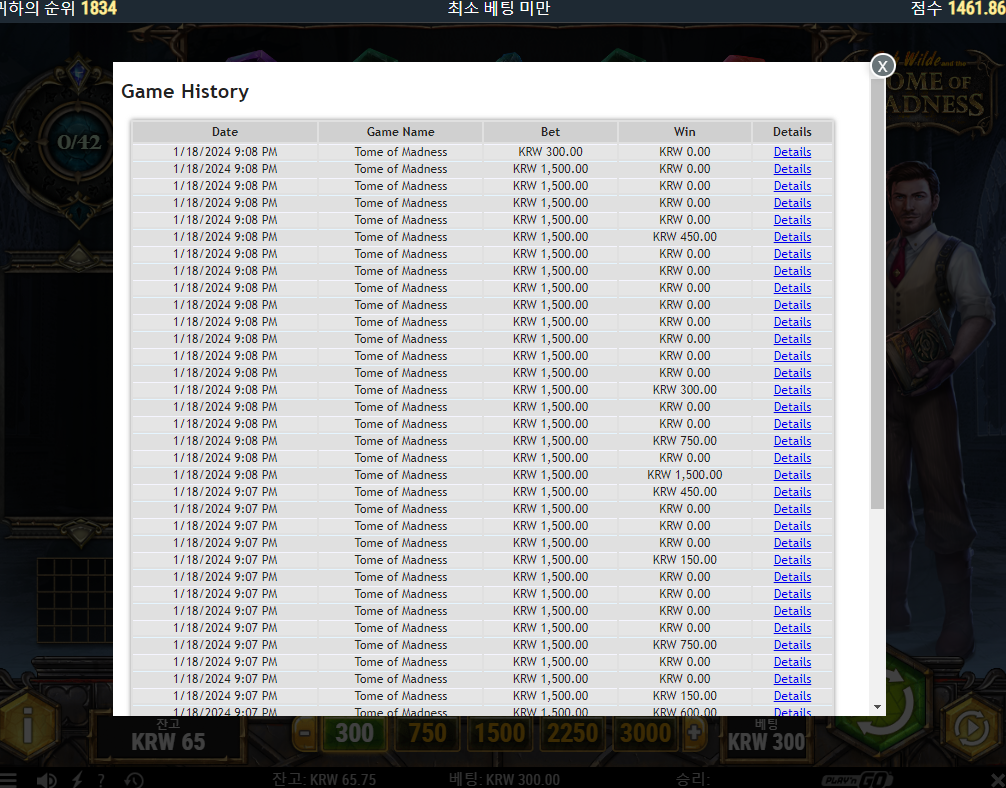Open game history clock icon

pos(133,780)
